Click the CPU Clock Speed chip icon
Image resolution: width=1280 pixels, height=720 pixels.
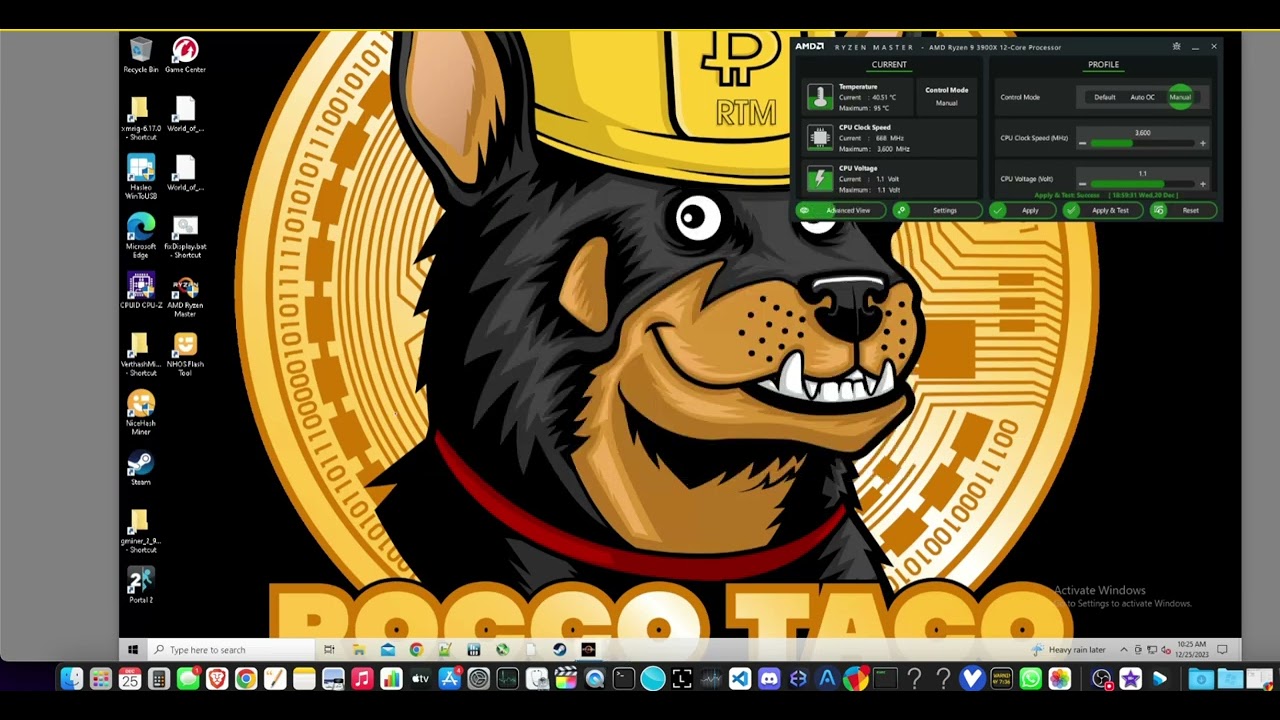820,138
